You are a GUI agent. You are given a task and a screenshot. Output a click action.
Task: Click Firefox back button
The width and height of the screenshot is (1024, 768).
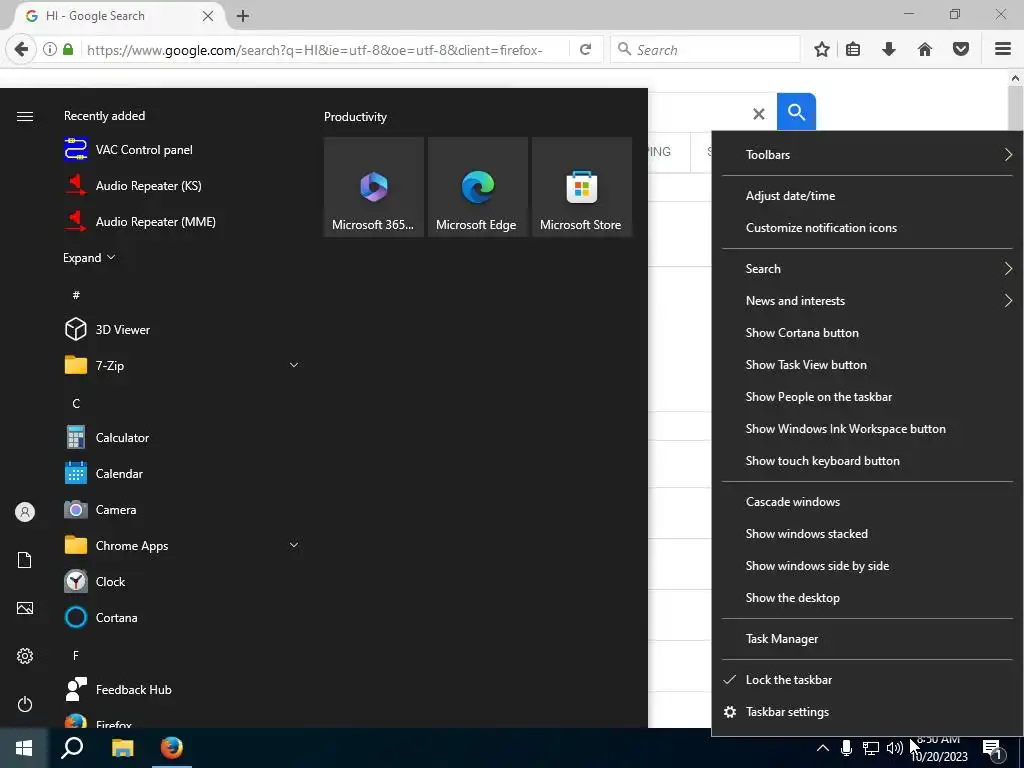[21, 49]
